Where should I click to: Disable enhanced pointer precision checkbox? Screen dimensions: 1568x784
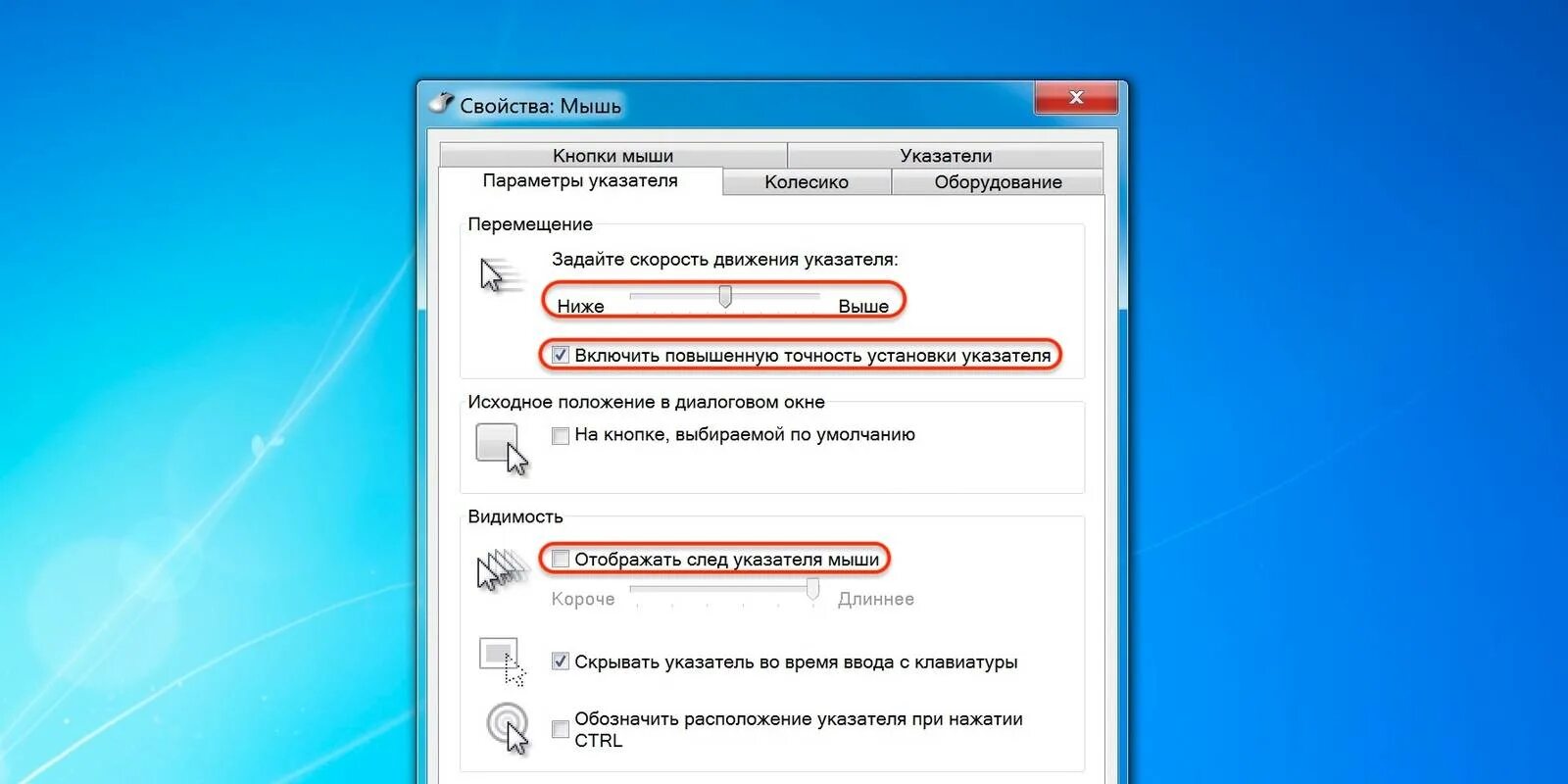click(561, 355)
